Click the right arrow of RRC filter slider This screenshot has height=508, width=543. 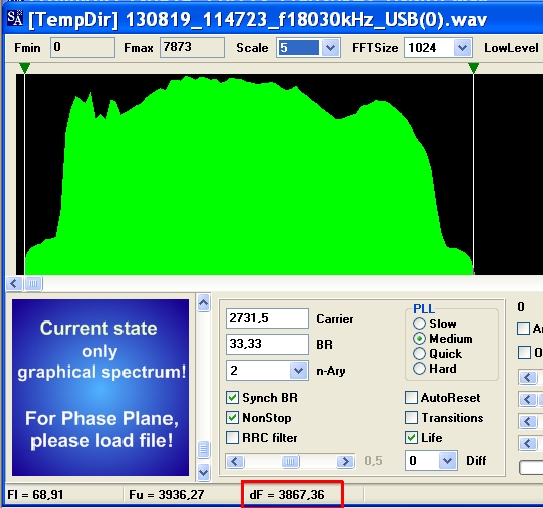[x=345, y=461]
